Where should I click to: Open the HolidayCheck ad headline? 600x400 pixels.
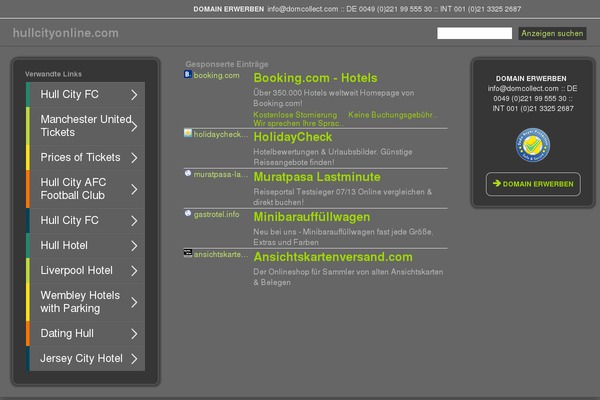[293, 137]
